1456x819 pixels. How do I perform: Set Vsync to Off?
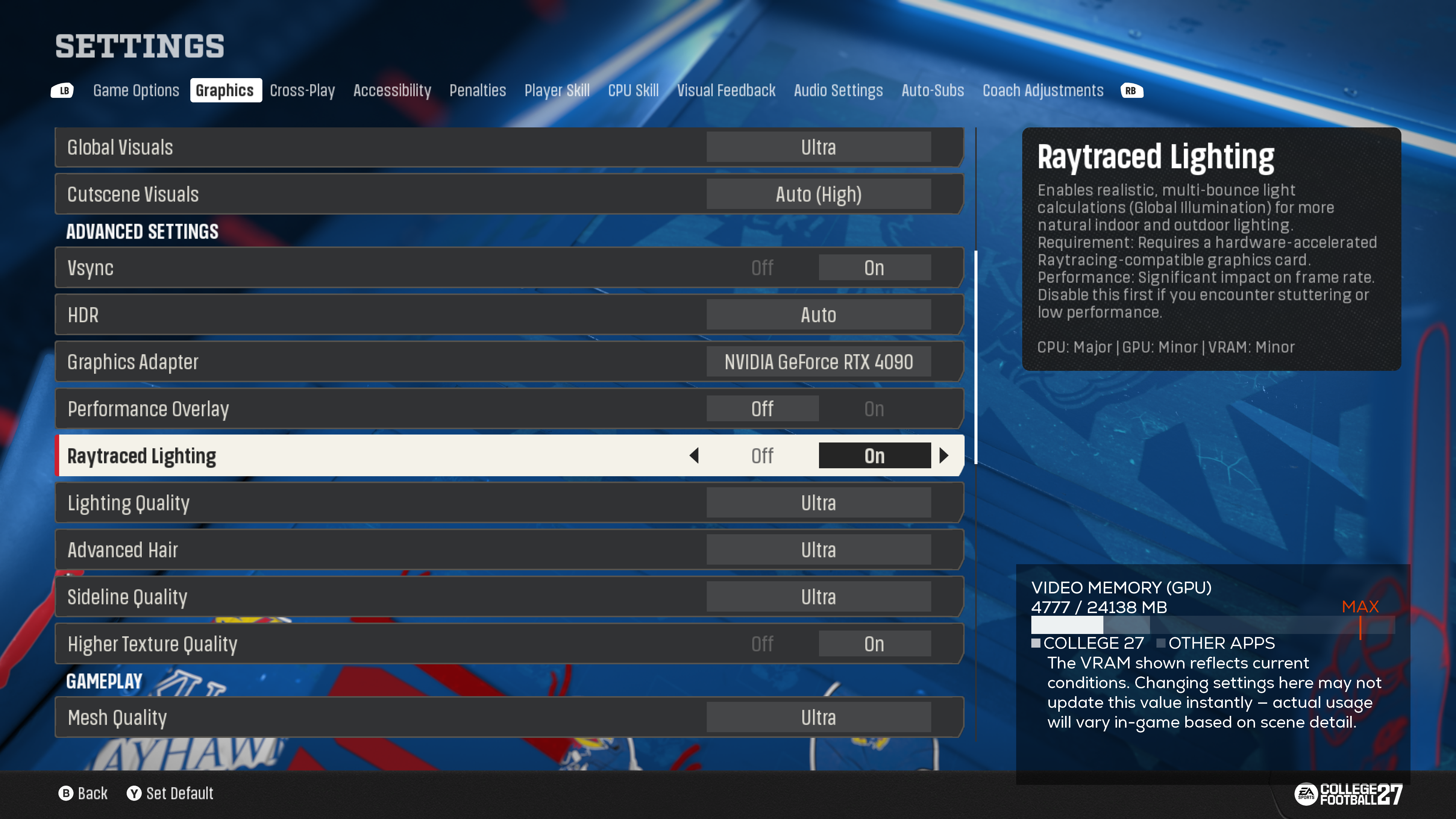(763, 268)
